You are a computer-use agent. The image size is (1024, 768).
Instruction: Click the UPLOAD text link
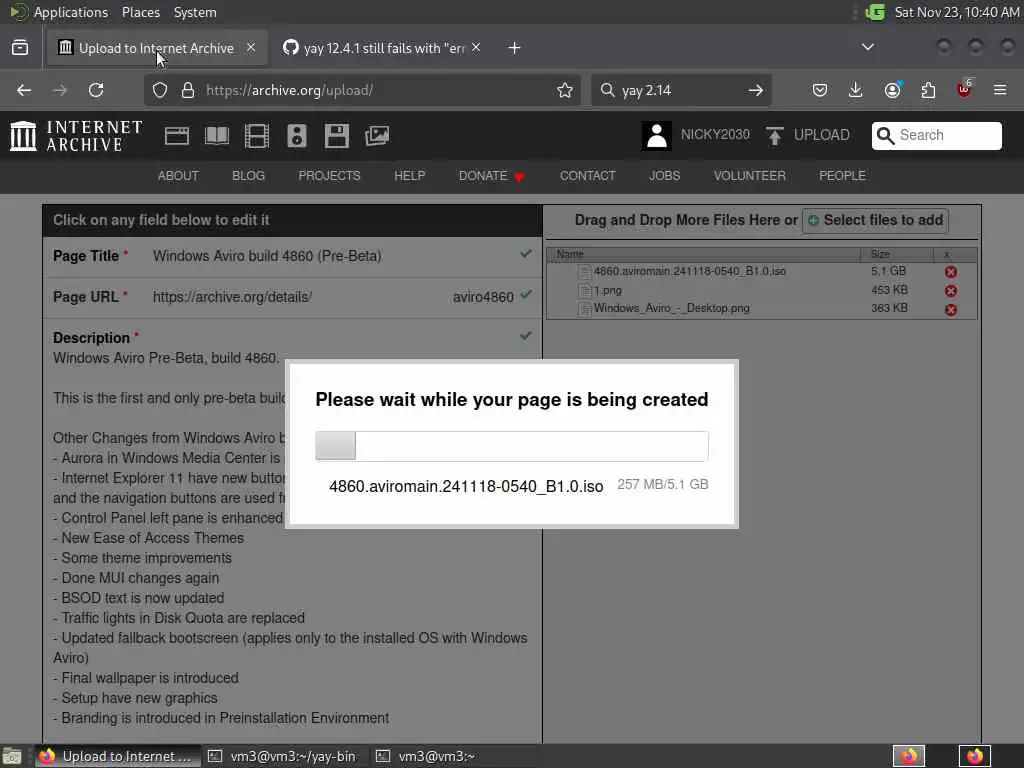[x=822, y=135]
